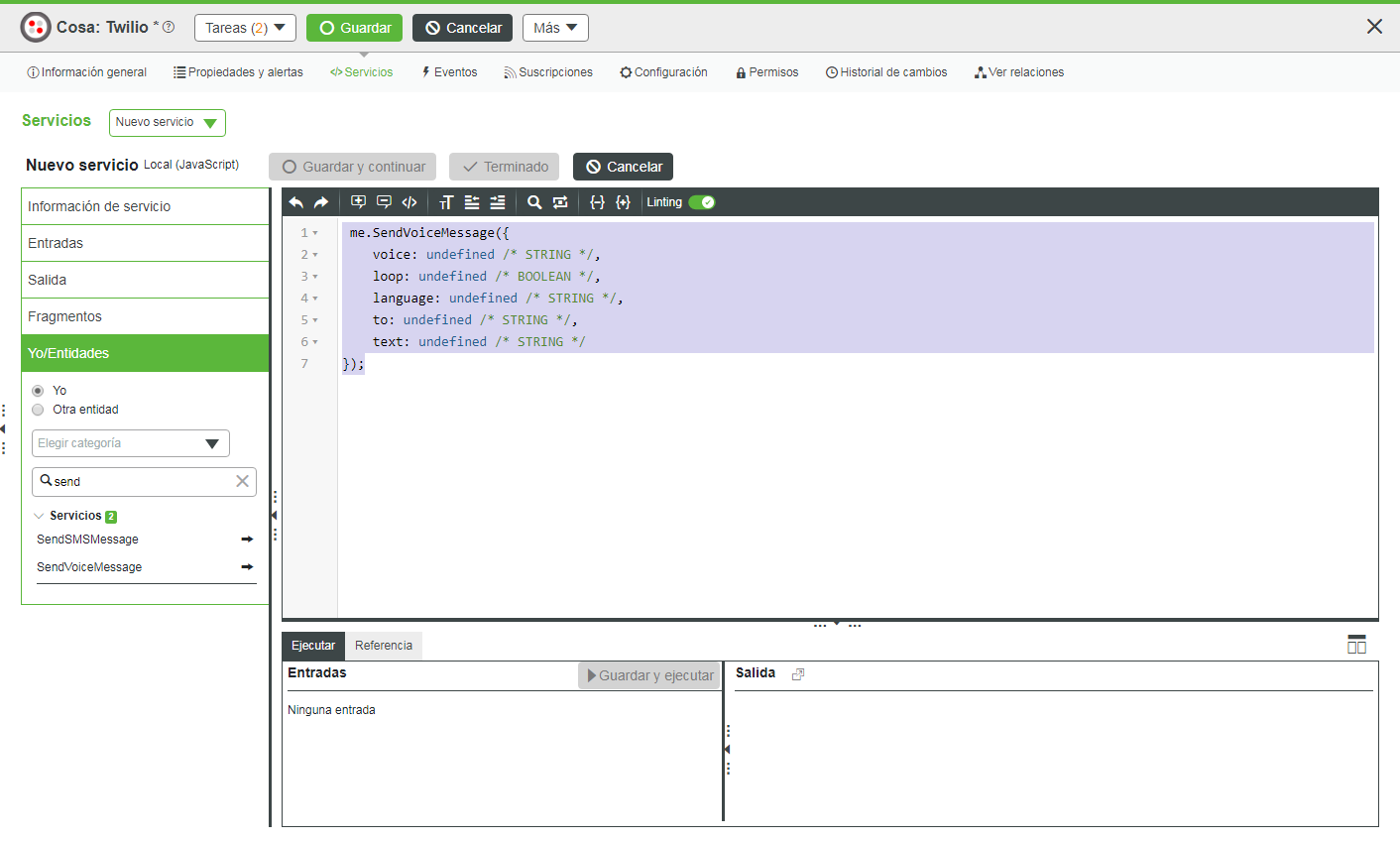1400x843 pixels.
Task: Click the decrease indent icon in editor toolbar
Action: pyautogui.click(x=472, y=202)
